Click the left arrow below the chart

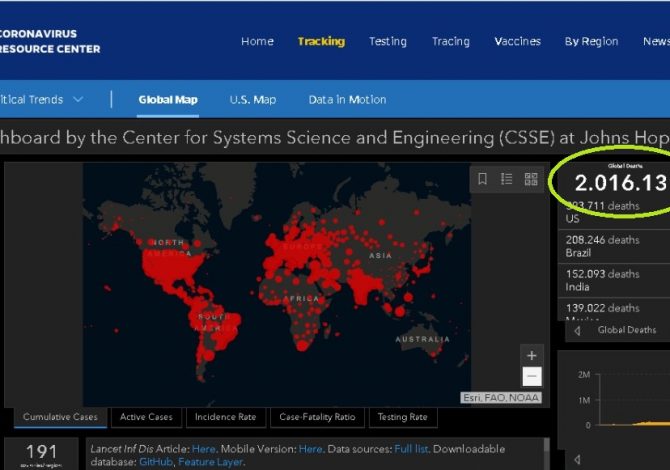577,460
